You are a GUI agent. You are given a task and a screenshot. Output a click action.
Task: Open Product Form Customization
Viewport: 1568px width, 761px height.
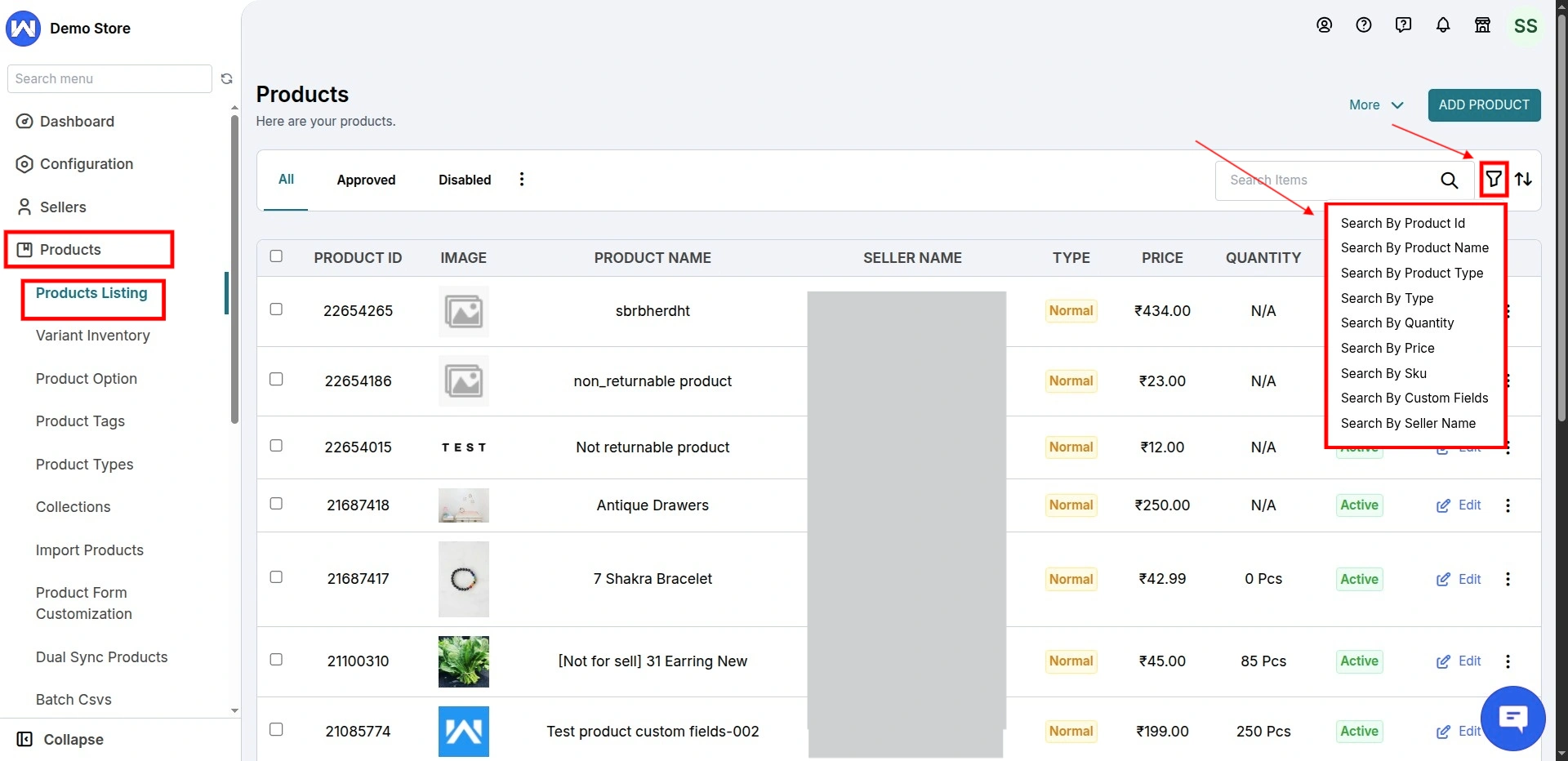[84, 603]
